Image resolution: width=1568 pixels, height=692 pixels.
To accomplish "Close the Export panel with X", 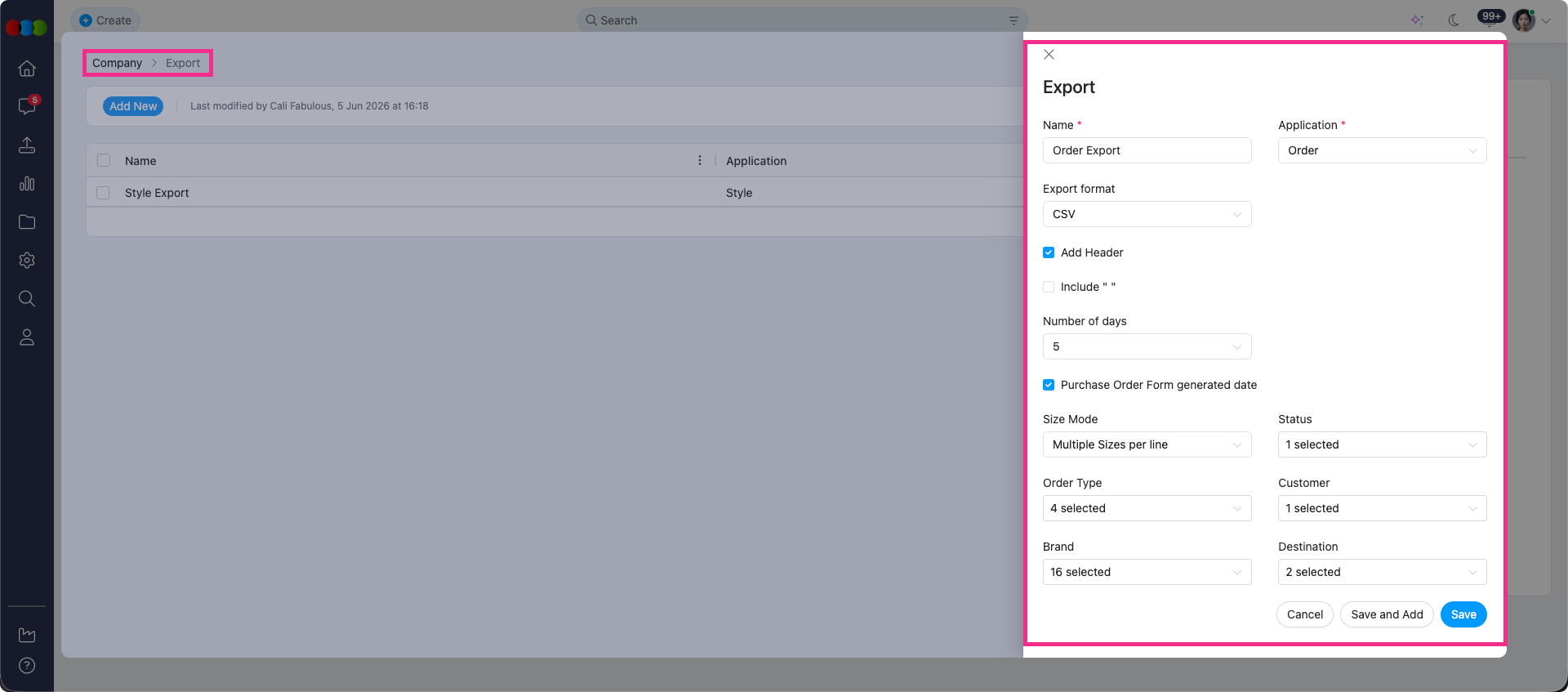I will click(1049, 55).
